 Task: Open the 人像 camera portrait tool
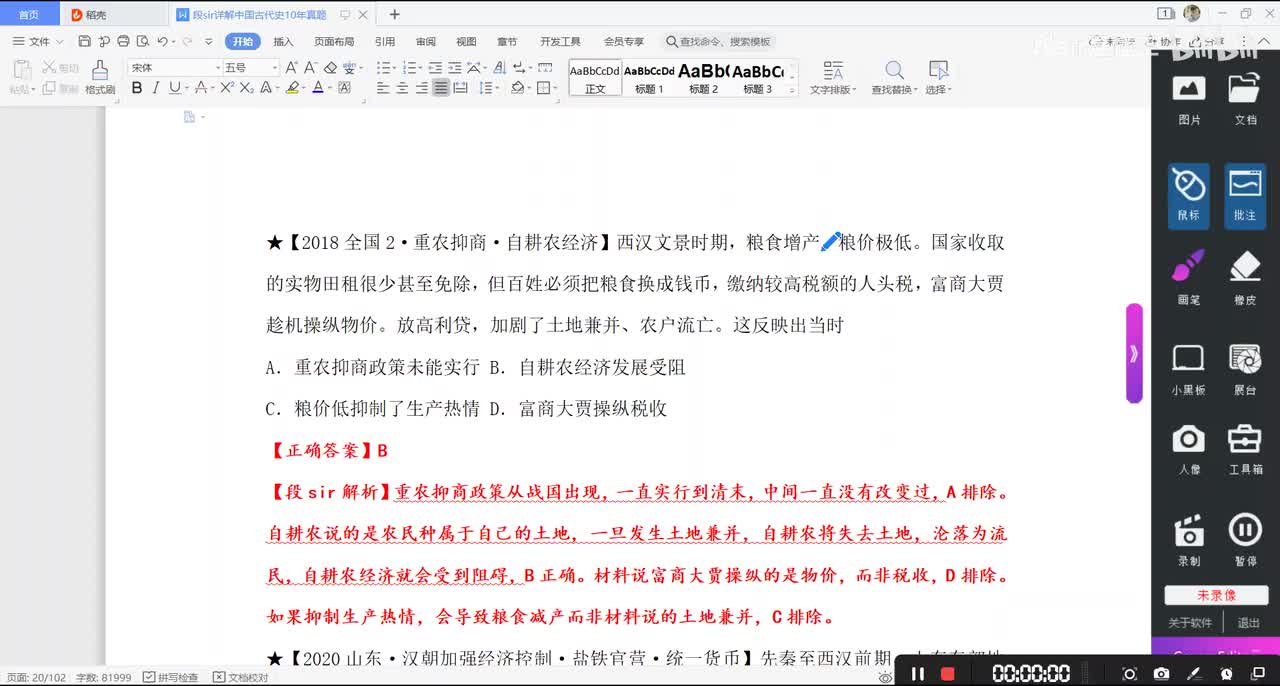coord(1189,449)
